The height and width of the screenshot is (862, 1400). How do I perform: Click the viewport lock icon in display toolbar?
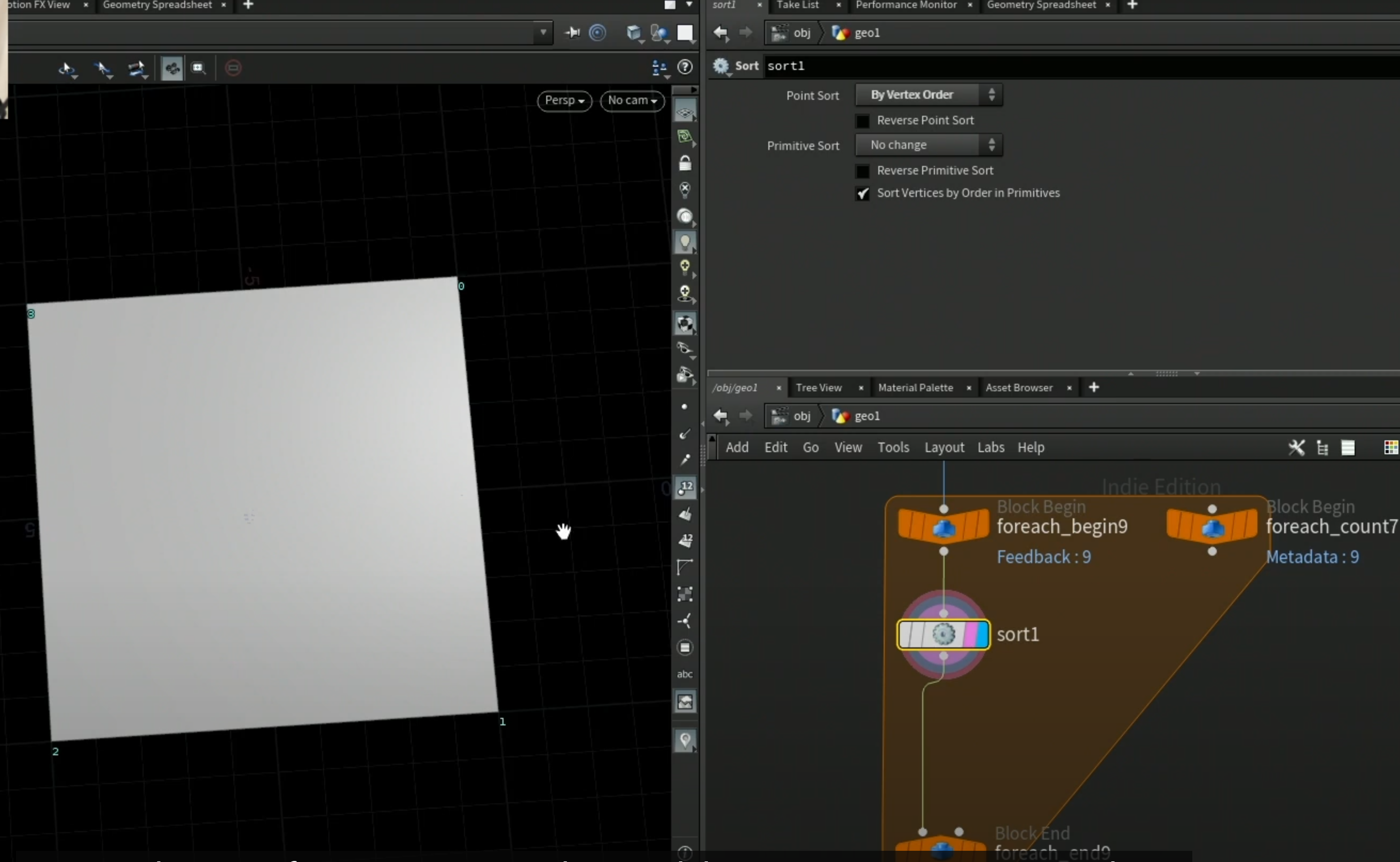tap(685, 163)
